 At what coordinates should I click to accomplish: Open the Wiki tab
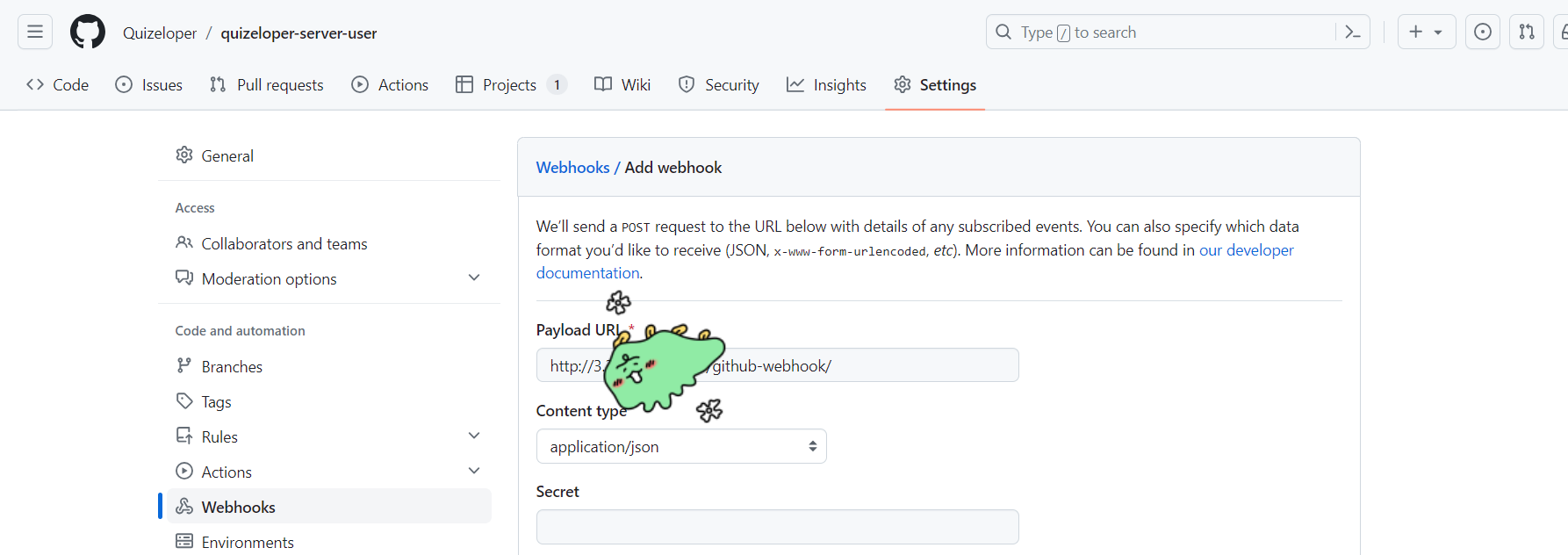[x=622, y=85]
